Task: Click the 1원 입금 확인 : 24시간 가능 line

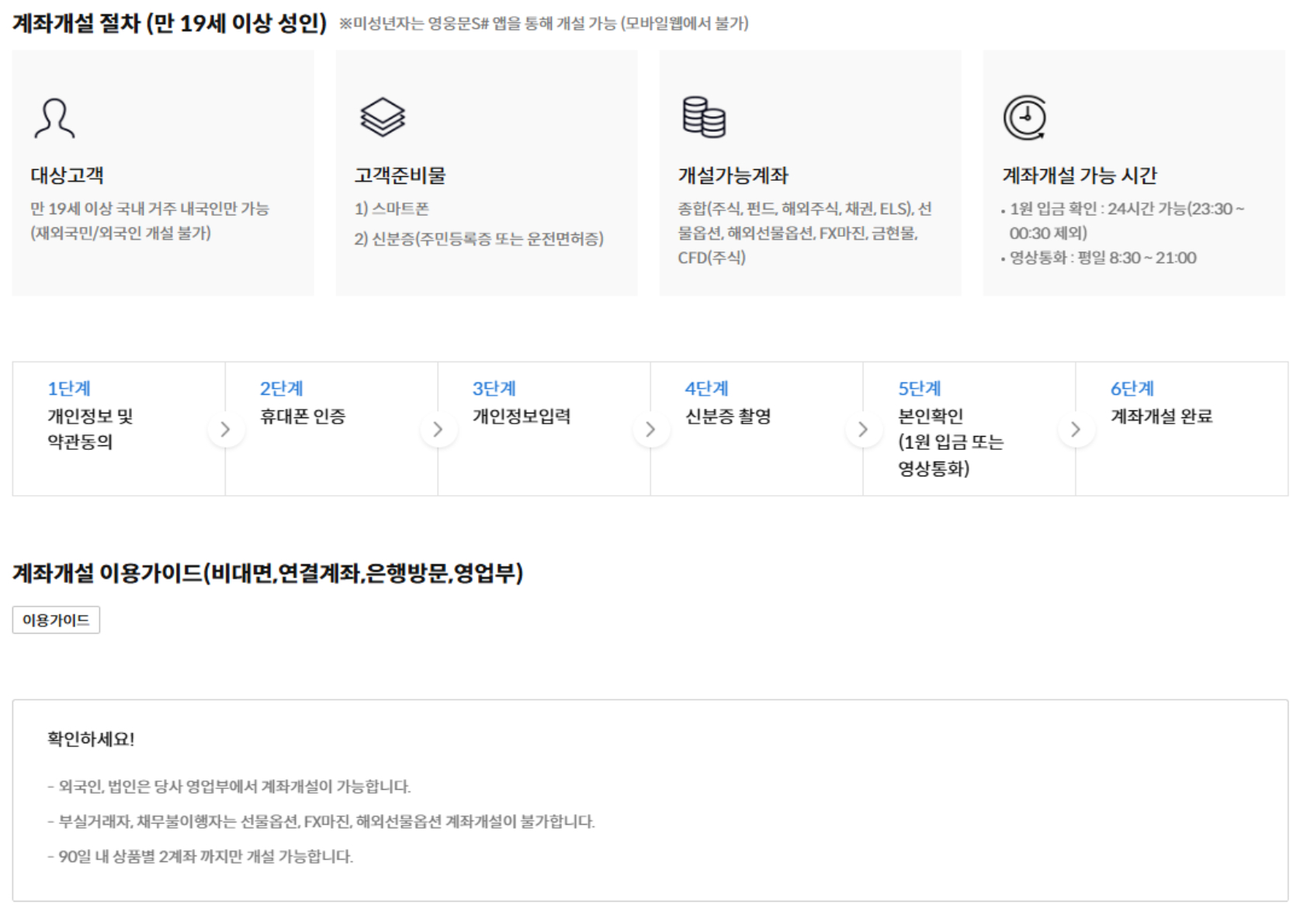Action: click(1127, 220)
